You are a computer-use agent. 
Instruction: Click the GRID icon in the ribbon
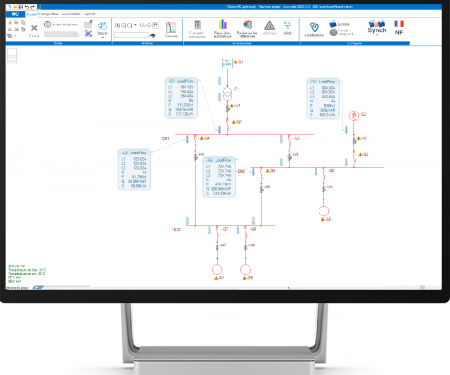click(287, 26)
